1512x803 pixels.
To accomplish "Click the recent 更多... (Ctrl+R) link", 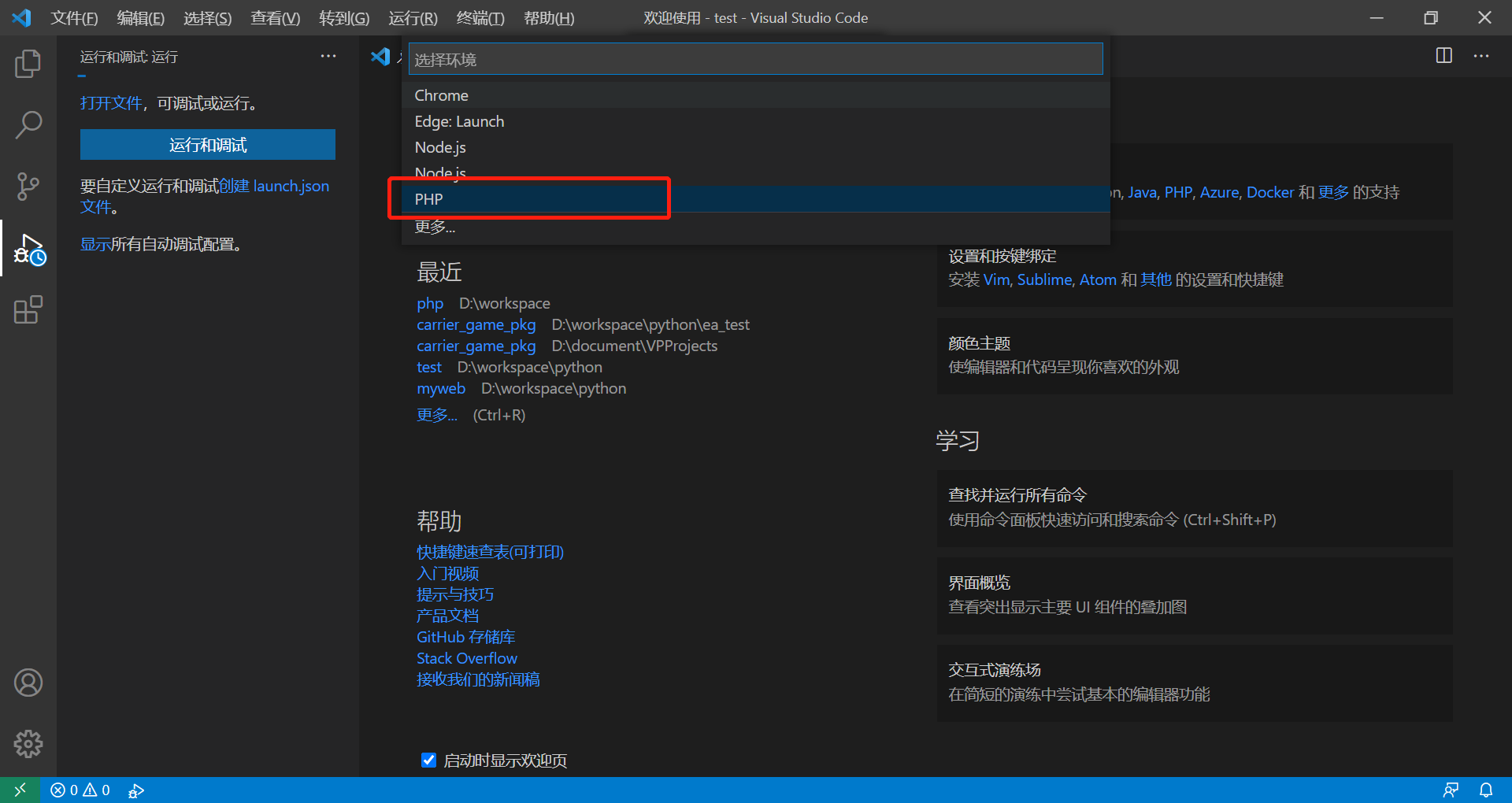I will (x=437, y=415).
